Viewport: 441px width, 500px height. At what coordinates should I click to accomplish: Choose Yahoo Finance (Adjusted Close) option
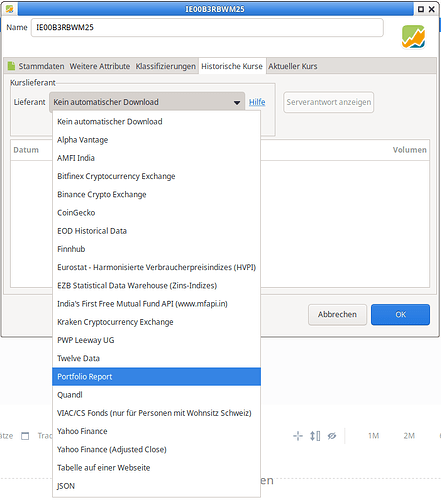coord(156,449)
